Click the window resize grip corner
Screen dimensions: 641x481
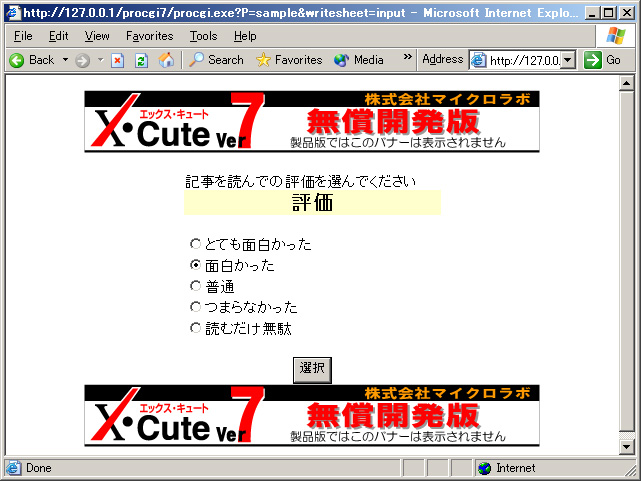[x=631, y=471]
